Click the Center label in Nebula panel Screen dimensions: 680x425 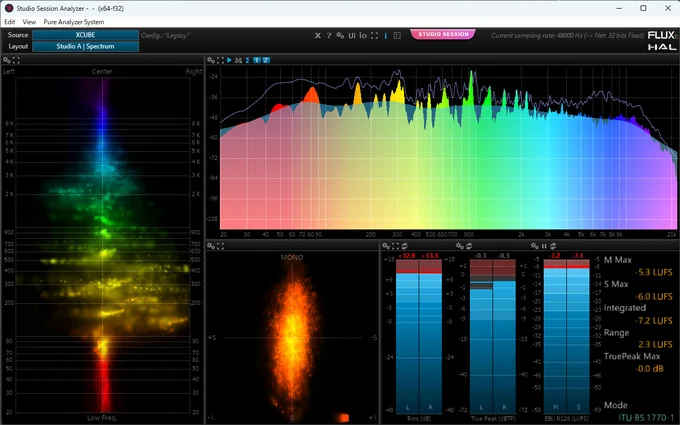[102, 72]
